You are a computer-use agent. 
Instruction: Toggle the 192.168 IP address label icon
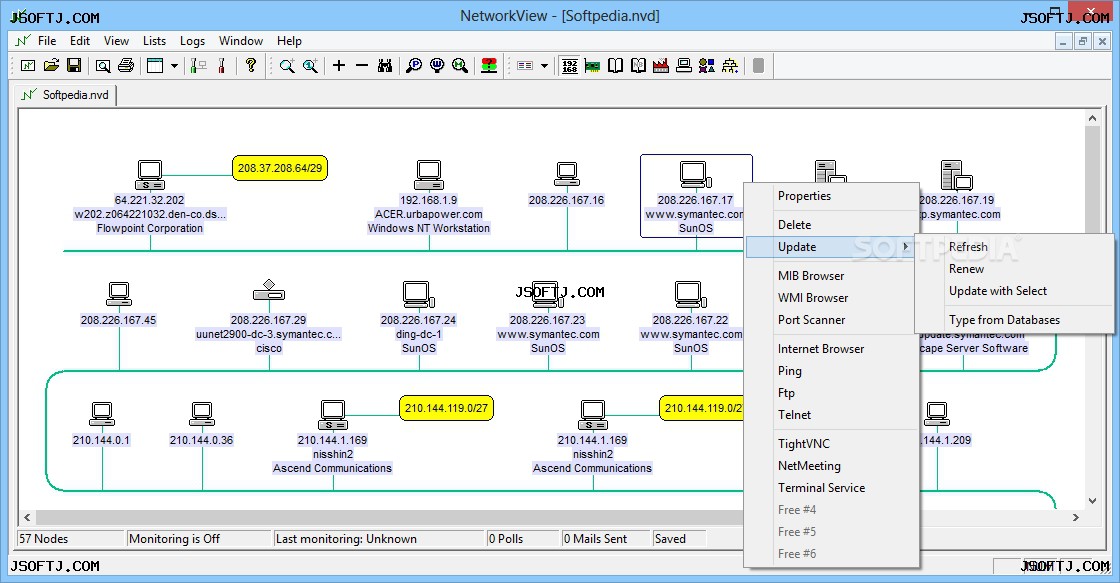pyautogui.click(x=569, y=66)
